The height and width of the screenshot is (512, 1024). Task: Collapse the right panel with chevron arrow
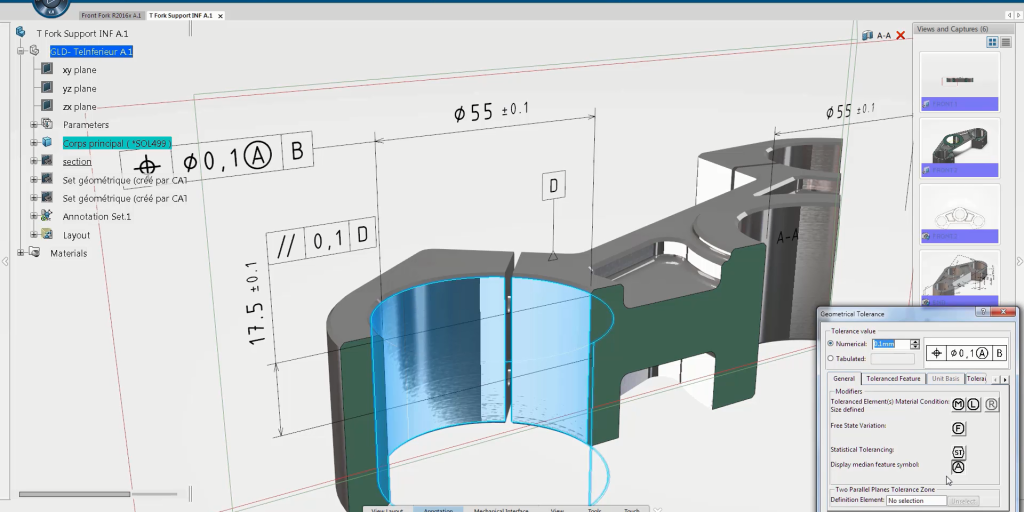tap(1019, 261)
